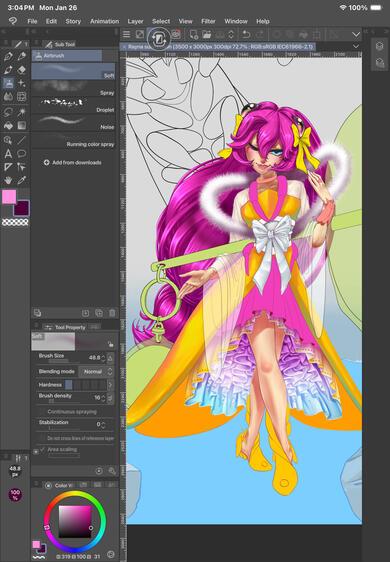Select the Decoration sparkle tool
Image resolution: width=390 pixels, height=562 pixels.
[22, 83]
